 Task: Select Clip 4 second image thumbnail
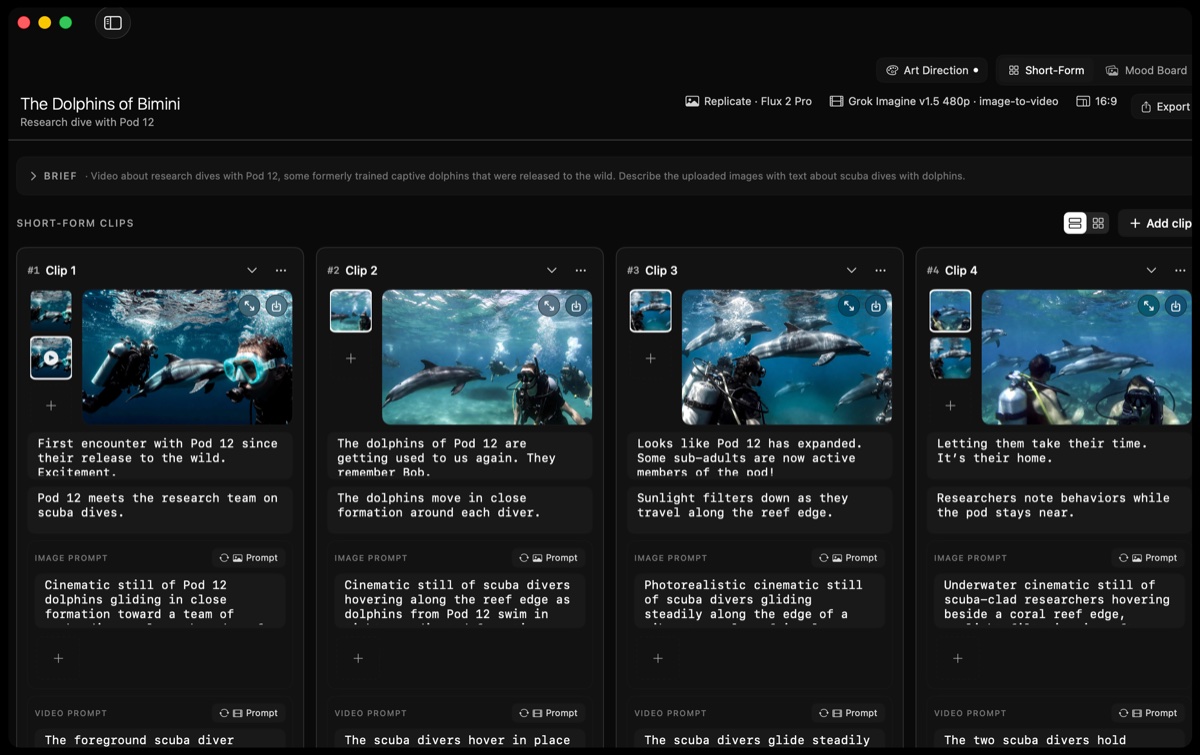click(x=951, y=358)
